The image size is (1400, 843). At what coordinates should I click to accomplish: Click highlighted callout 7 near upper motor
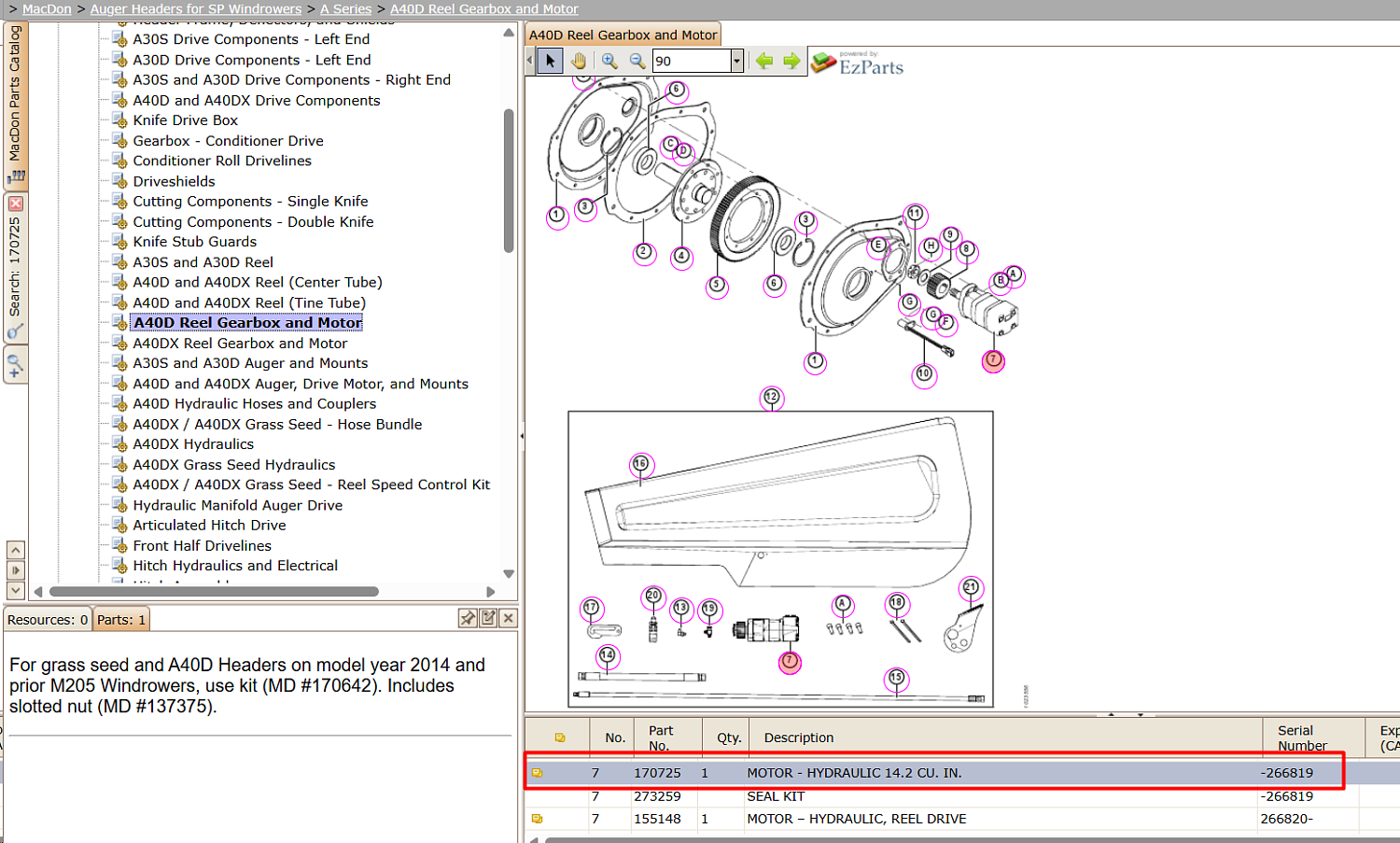click(x=994, y=359)
